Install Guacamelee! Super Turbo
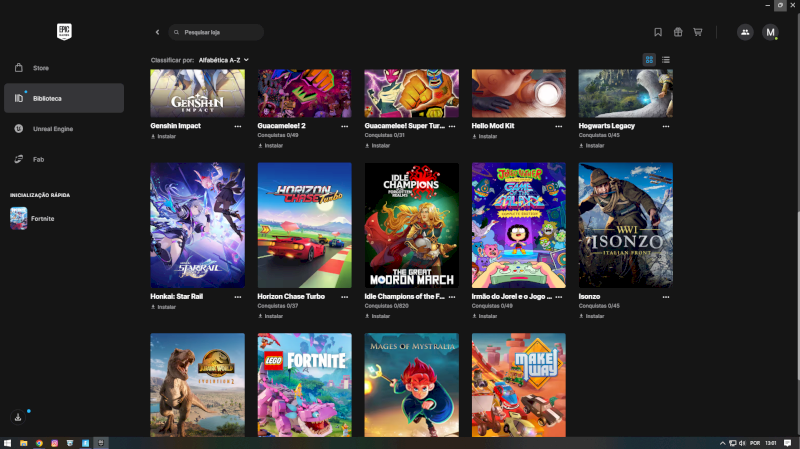This screenshot has width=800, height=449. pyautogui.click(x=378, y=145)
